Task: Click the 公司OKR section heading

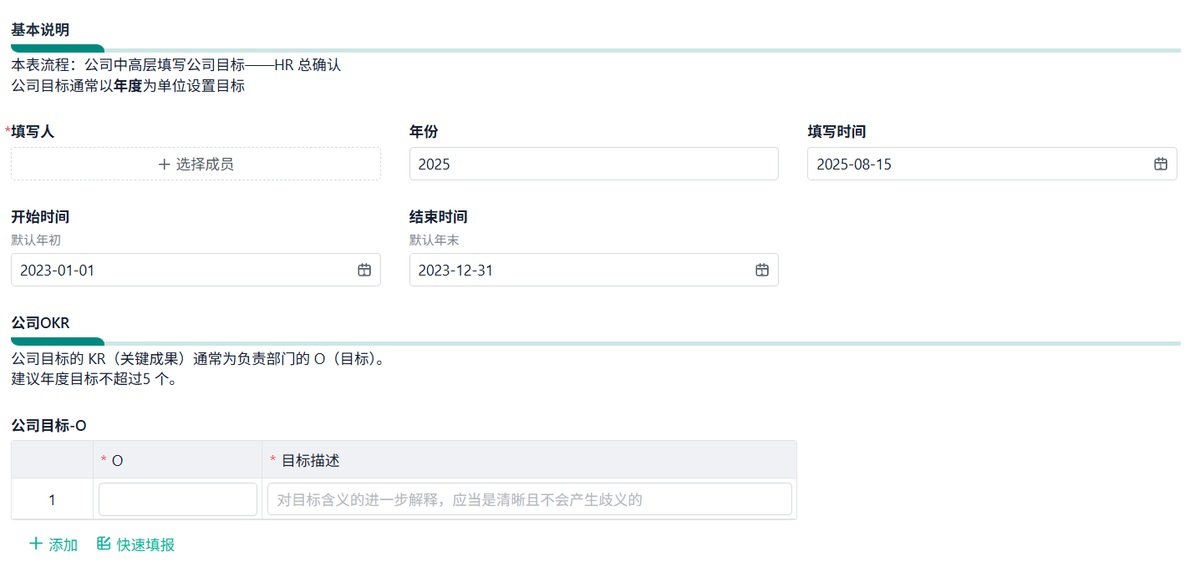Action: [x=40, y=322]
